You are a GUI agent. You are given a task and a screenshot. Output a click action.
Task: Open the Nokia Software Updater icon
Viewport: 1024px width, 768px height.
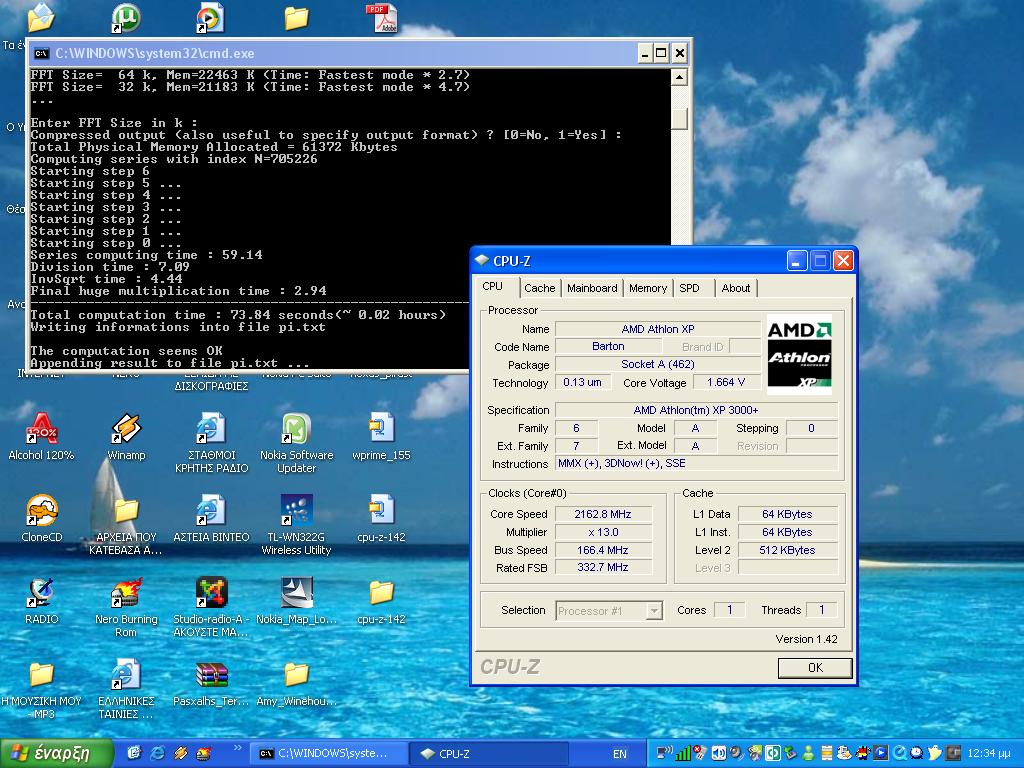pos(296,428)
